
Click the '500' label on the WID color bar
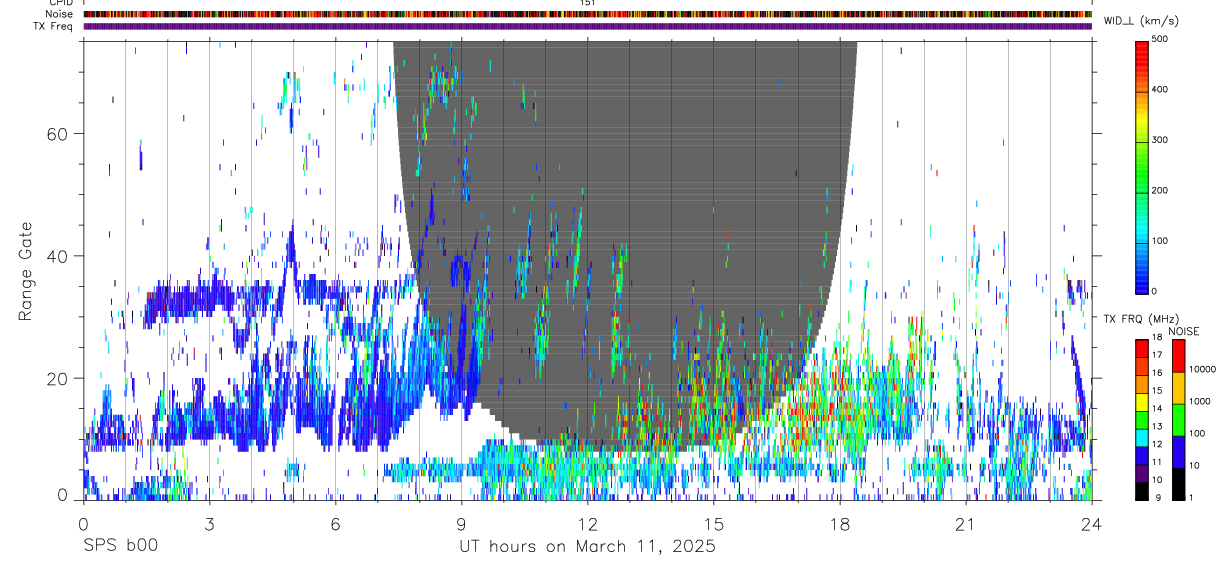(x=1160, y=39)
